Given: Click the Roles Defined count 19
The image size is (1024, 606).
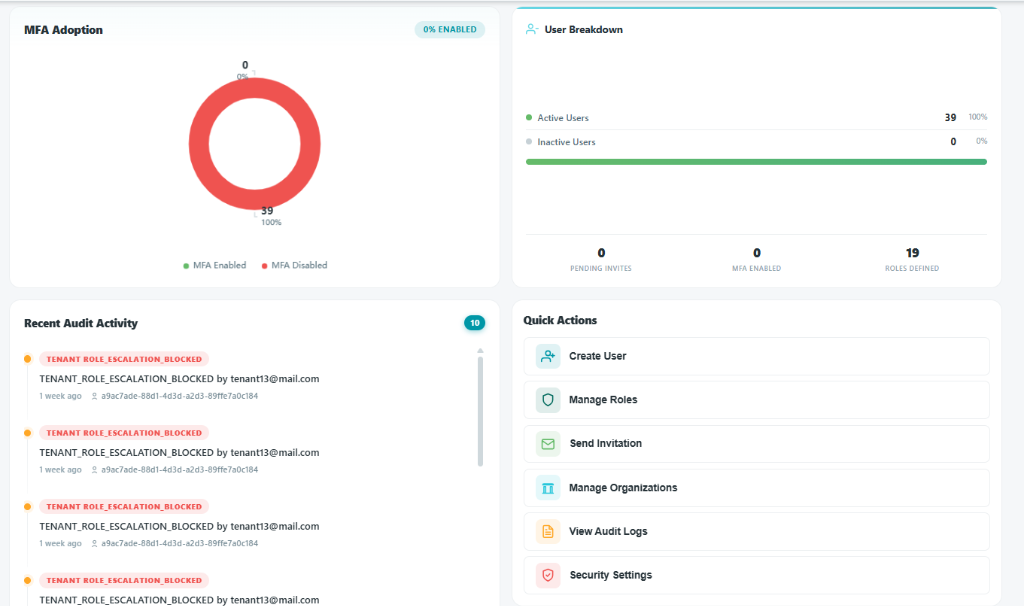Looking at the screenshot, I should pyautogui.click(x=912, y=253).
